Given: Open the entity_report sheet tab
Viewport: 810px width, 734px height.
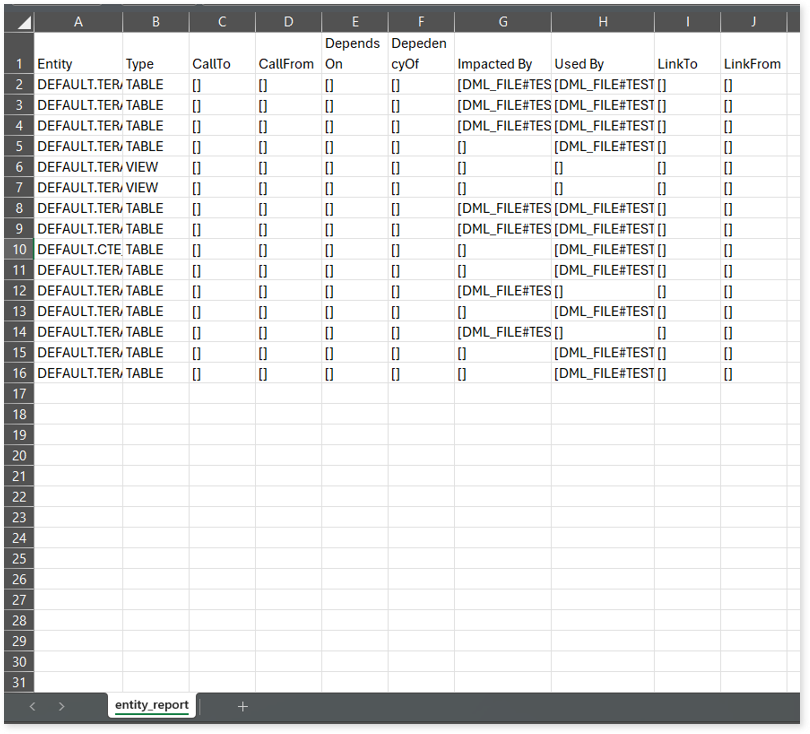Looking at the screenshot, I should 152,705.
